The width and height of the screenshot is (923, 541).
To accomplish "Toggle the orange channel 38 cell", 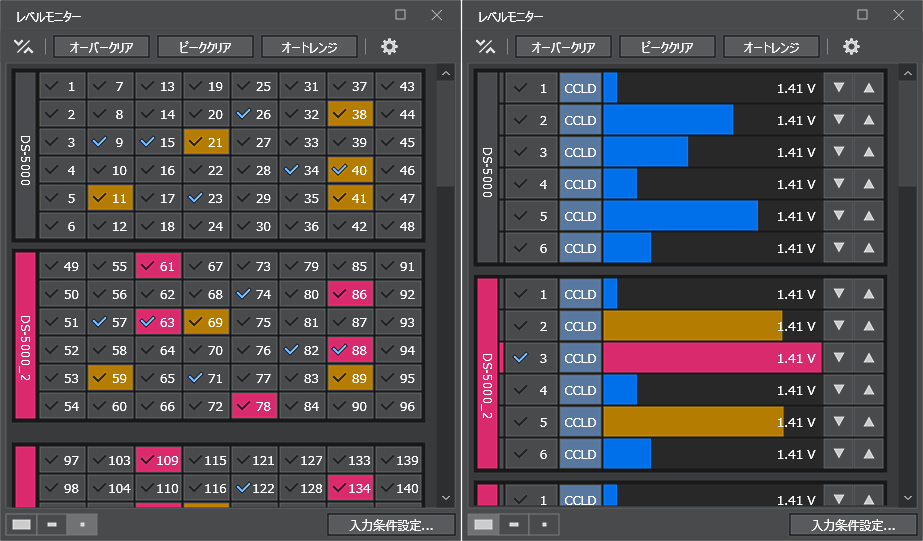I will coord(351,115).
